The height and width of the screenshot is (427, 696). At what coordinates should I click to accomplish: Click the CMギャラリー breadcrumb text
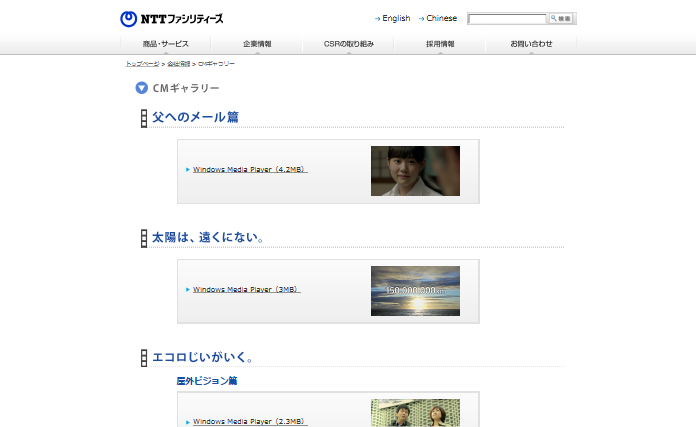click(216, 64)
